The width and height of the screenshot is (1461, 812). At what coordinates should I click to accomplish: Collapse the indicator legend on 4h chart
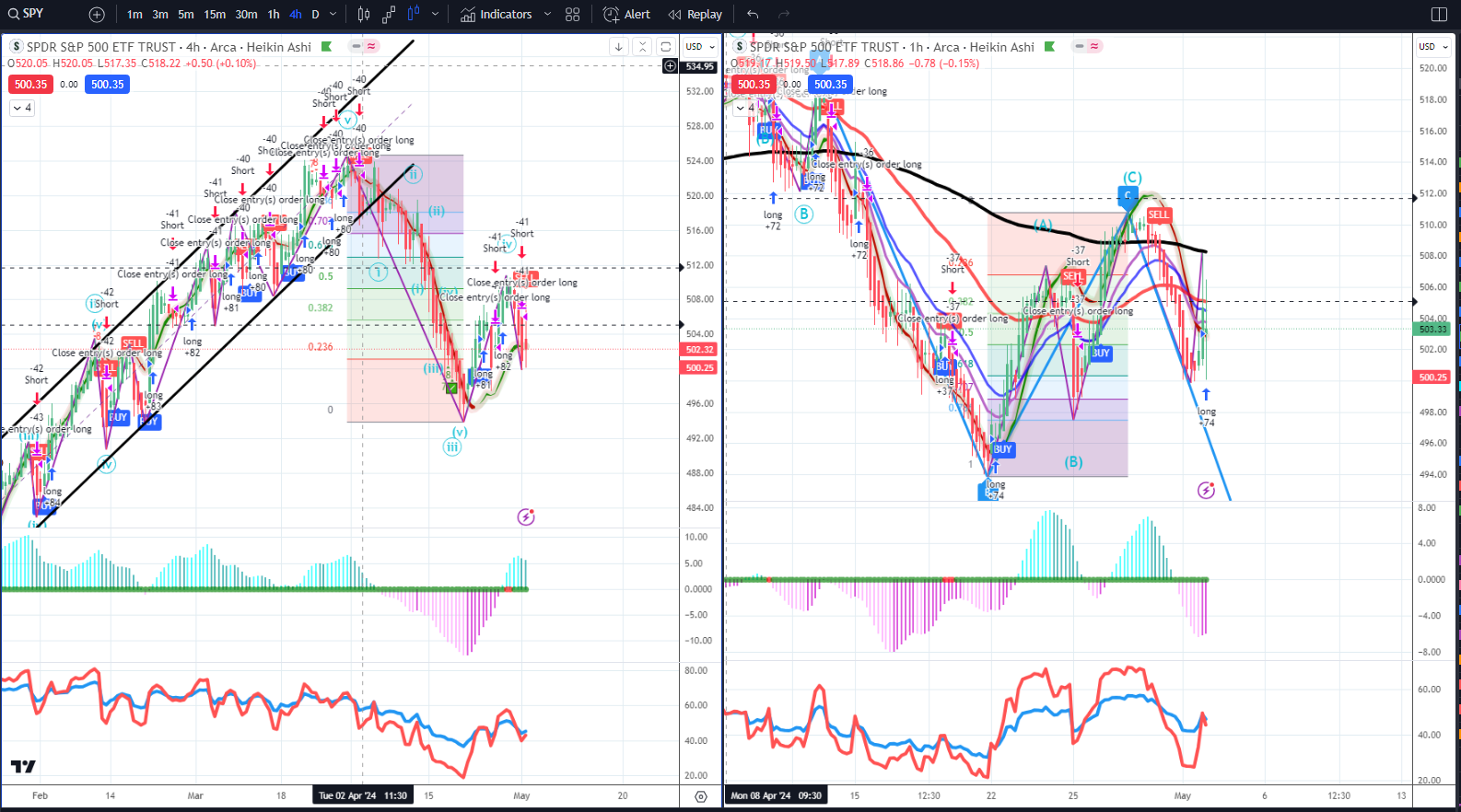(x=22, y=108)
